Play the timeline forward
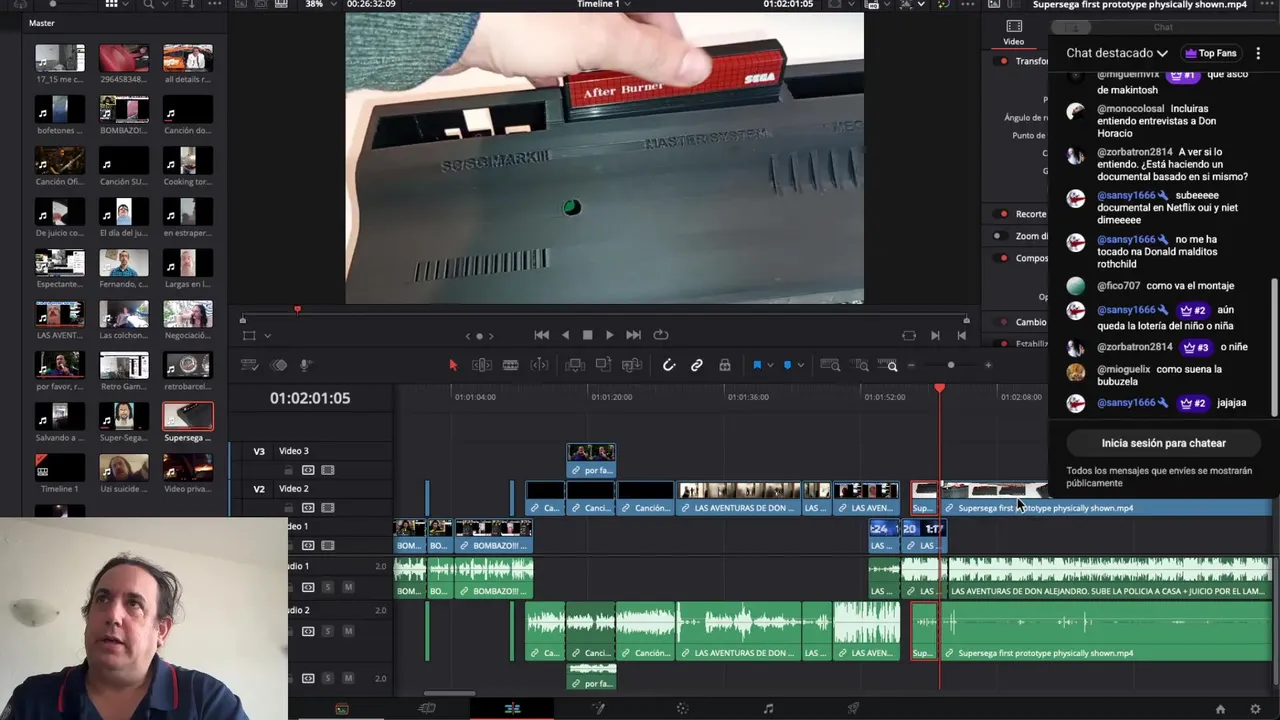The width and height of the screenshot is (1280, 720). [609, 335]
